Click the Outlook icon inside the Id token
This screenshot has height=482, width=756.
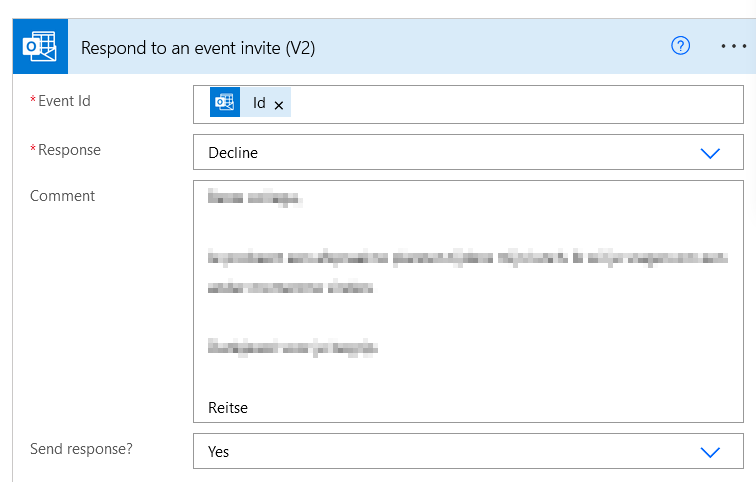click(224, 103)
